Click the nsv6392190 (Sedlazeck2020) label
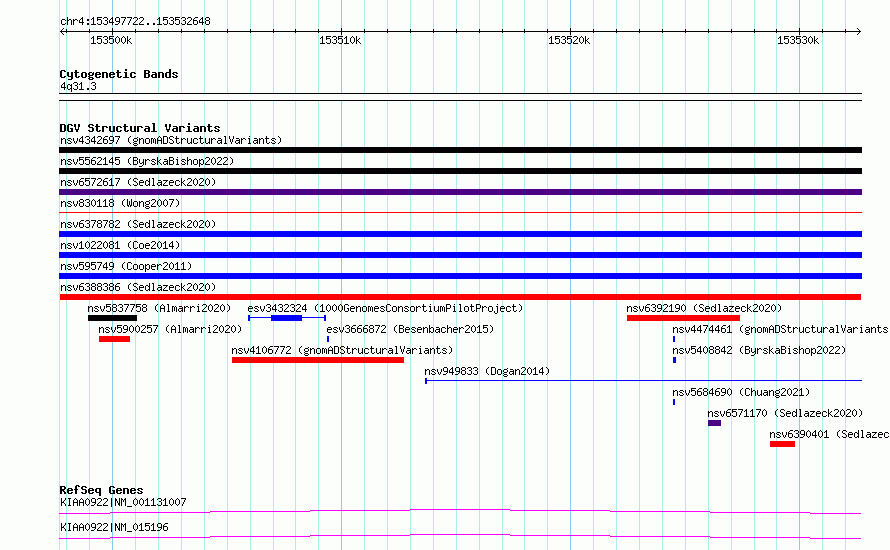Image resolution: width=890 pixels, height=550 pixels. pyautogui.click(x=704, y=308)
